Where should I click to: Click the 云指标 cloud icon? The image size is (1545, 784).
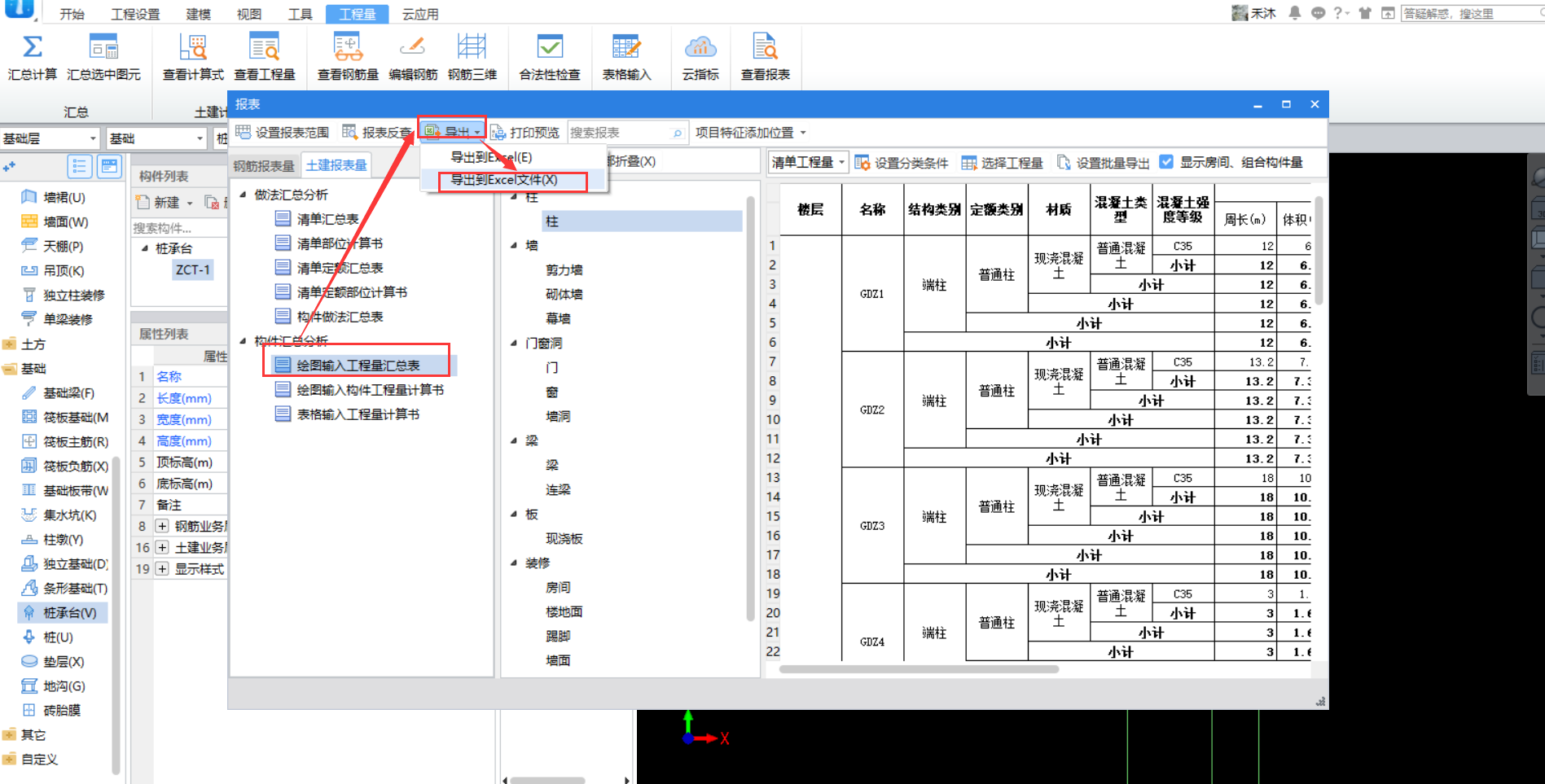coord(700,47)
